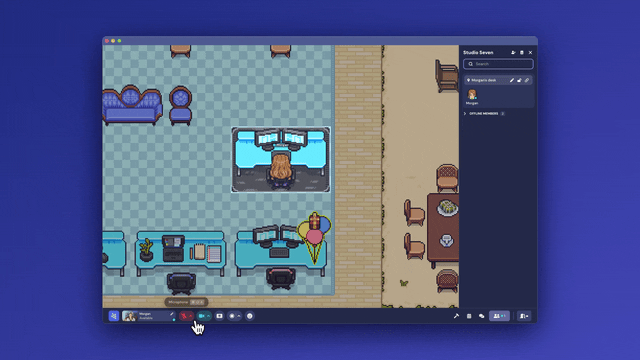640x360 pixels.
Task: Toggle the participants list panel button
Action: (499, 316)
